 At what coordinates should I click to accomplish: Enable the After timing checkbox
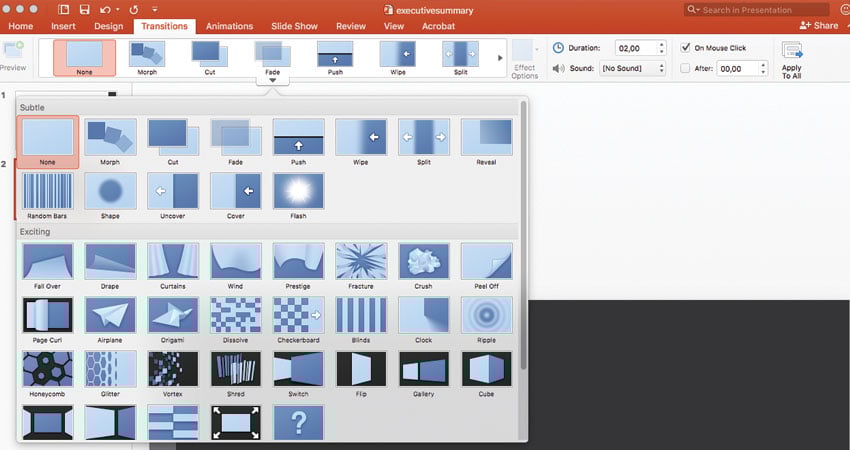(685, 68)
